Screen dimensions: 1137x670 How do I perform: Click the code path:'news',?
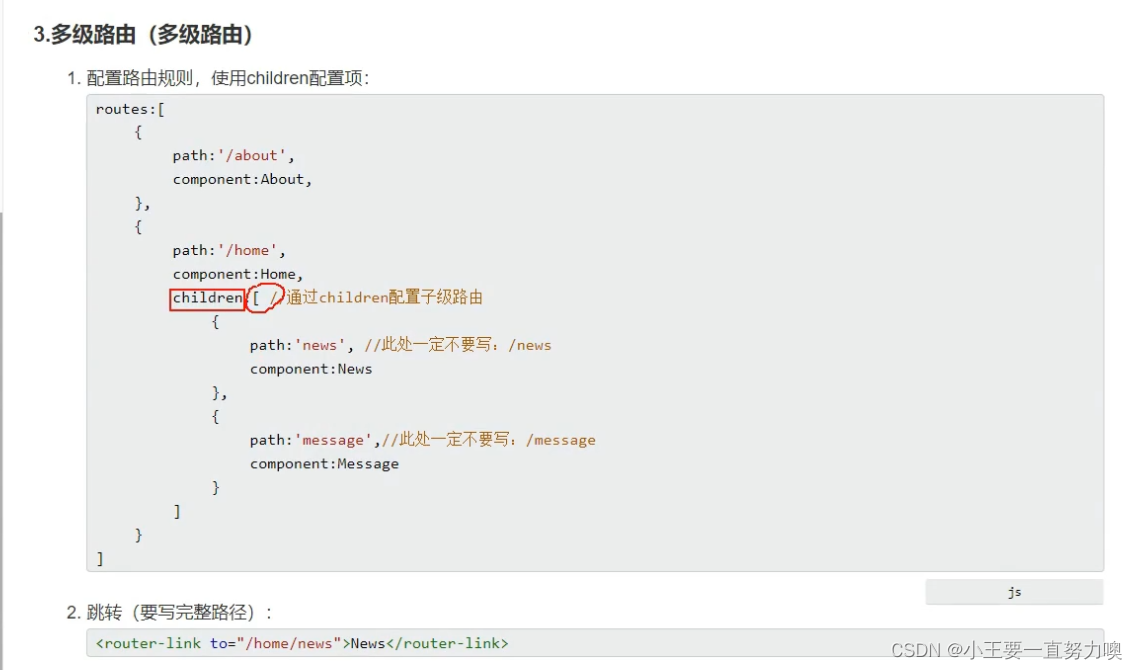pos(302,346)
